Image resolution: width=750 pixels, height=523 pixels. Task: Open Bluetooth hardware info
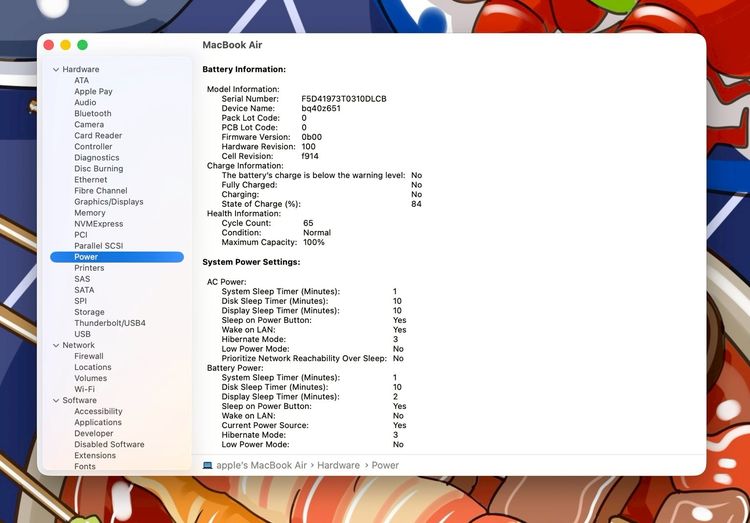pos(93,113)
